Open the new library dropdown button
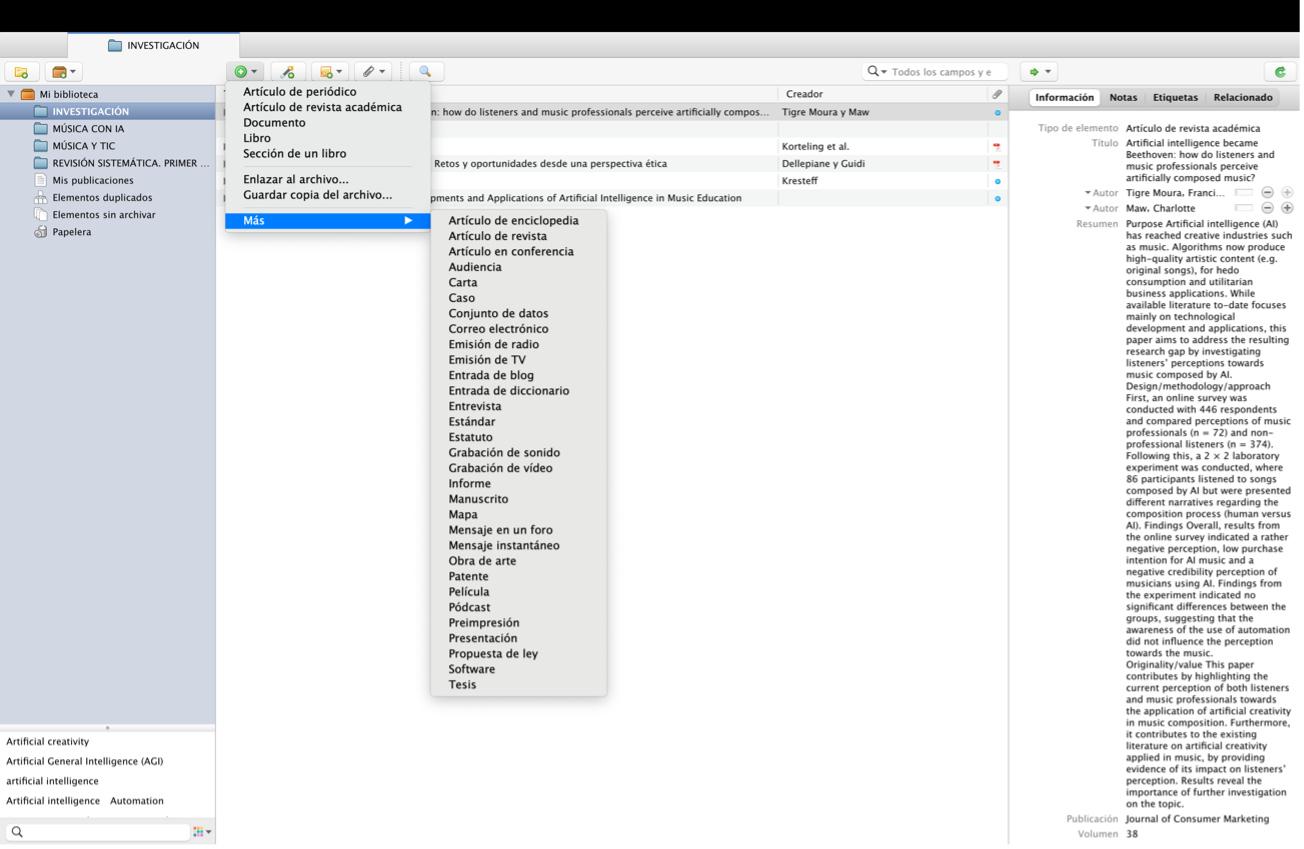 click(64, 72)
